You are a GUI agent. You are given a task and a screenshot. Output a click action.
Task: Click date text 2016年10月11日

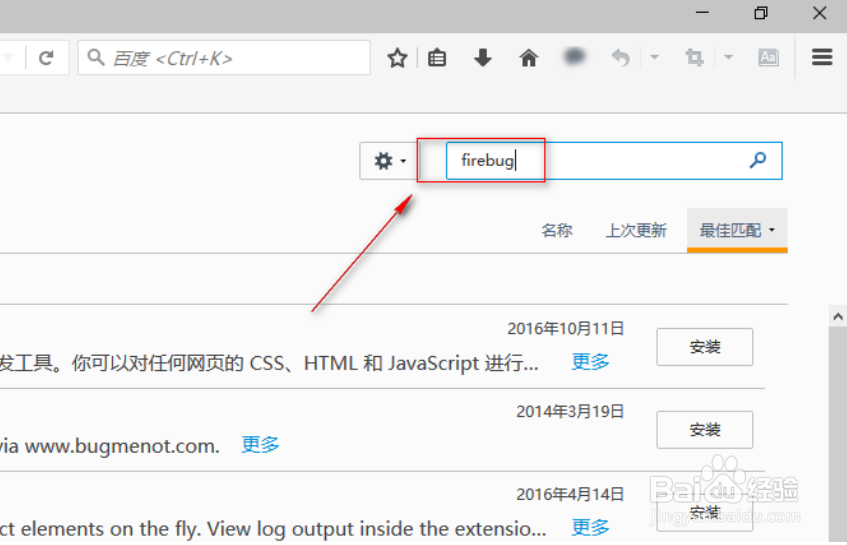(x=566, y=328)
